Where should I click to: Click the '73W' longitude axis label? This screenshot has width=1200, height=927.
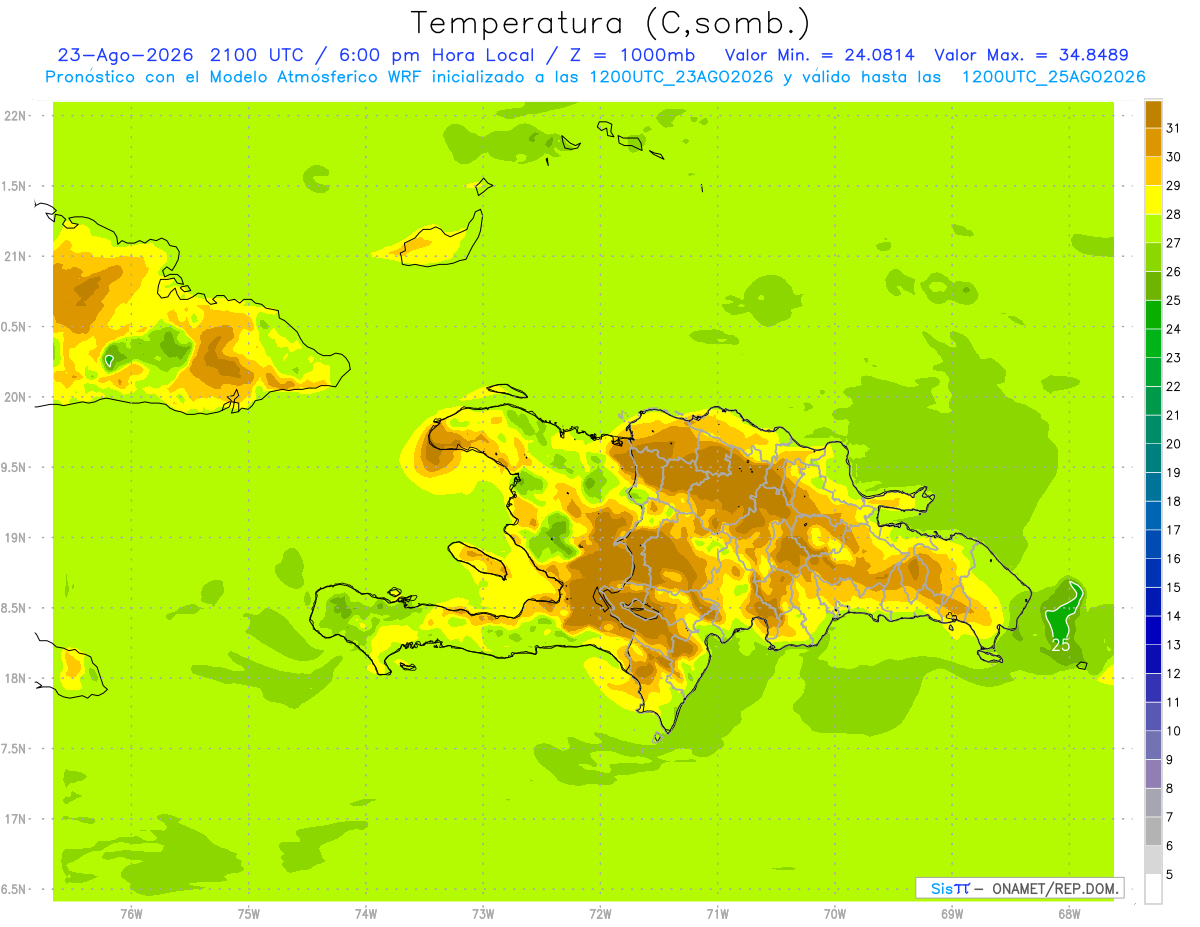(x=483, y=914)
